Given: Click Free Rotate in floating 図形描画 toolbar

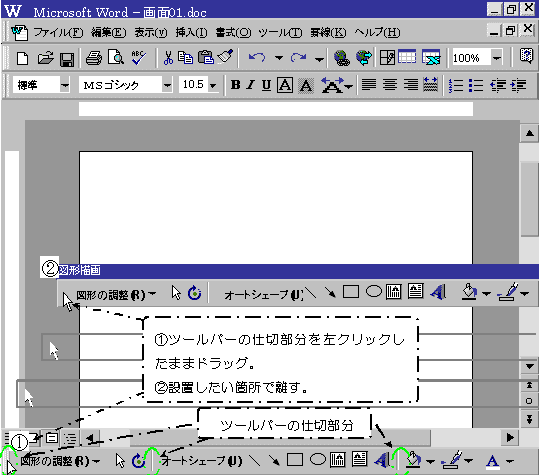Looking at the screenshot, I should (195, 293).
